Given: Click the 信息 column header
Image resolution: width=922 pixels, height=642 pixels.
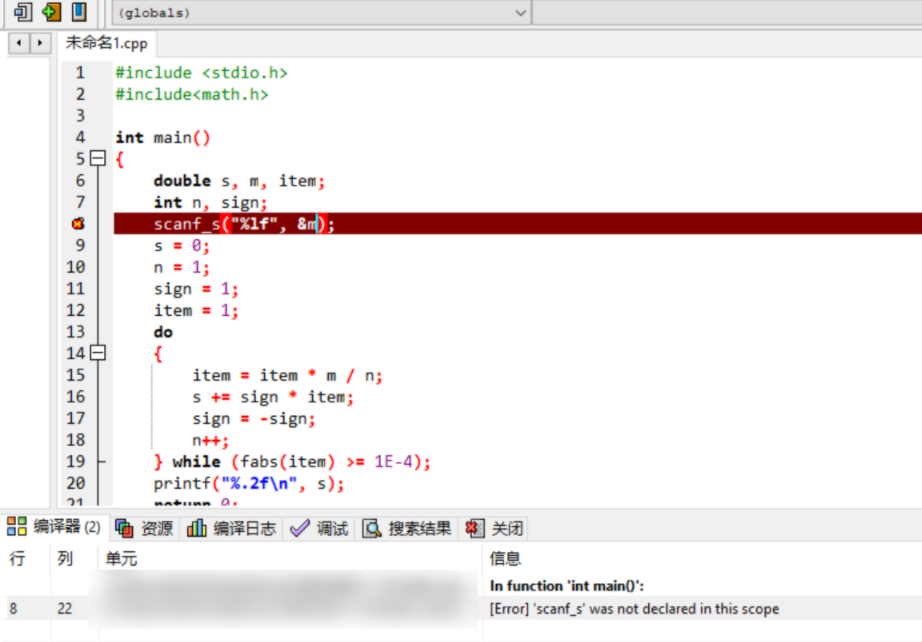Looking at the screenshot, I should (x=505, y=559).
